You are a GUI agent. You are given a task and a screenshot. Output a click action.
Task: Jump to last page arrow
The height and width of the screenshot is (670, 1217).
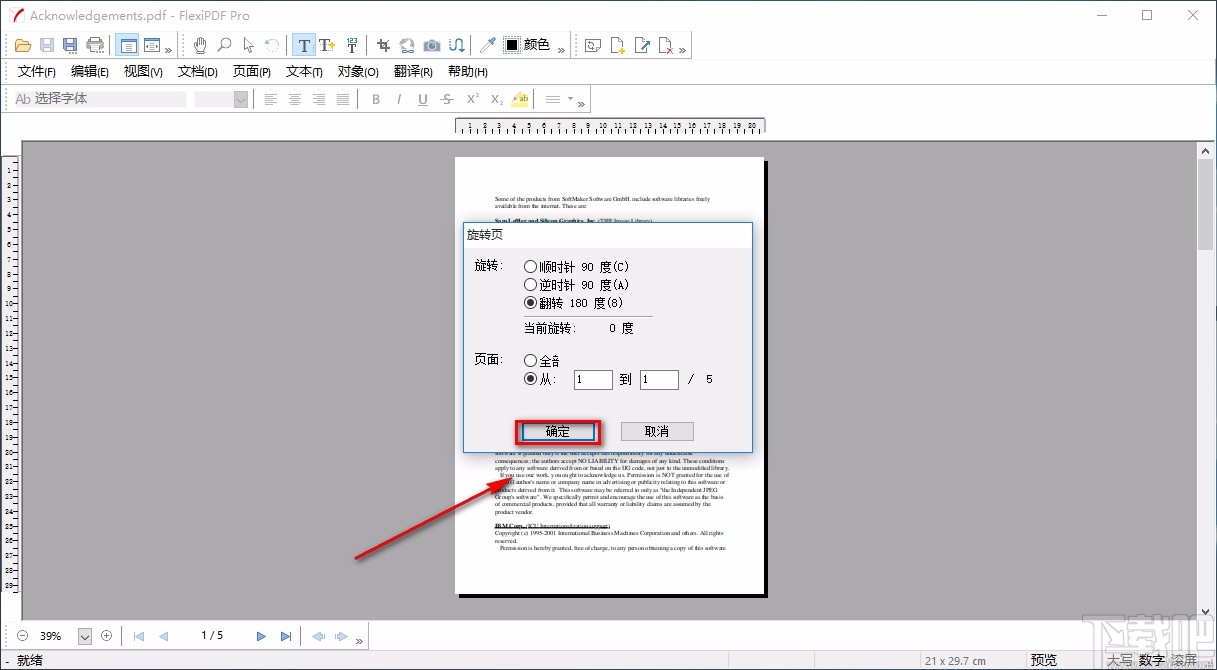(x=286, y=636)
